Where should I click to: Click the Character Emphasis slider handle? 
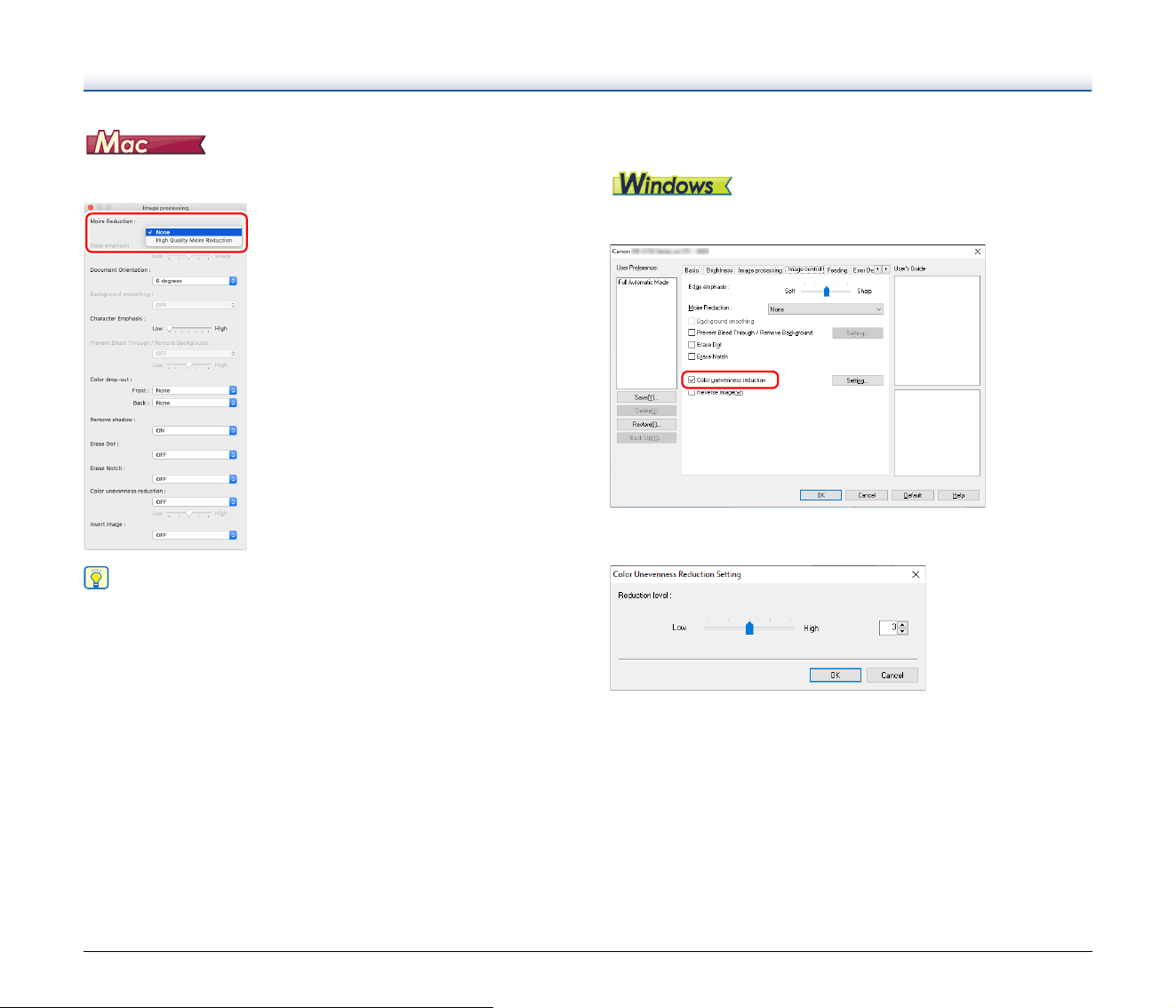(169, 328)
